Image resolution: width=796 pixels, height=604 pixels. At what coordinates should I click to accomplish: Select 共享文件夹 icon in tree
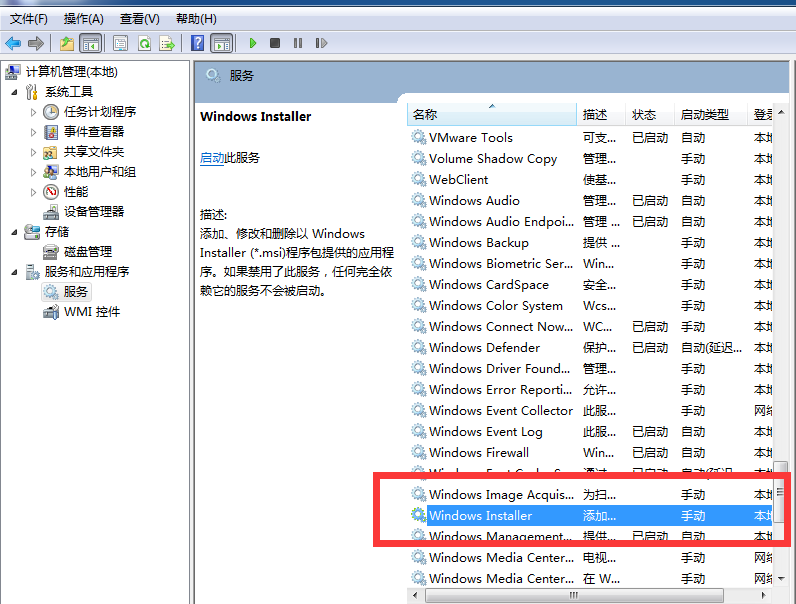point(51,152)
